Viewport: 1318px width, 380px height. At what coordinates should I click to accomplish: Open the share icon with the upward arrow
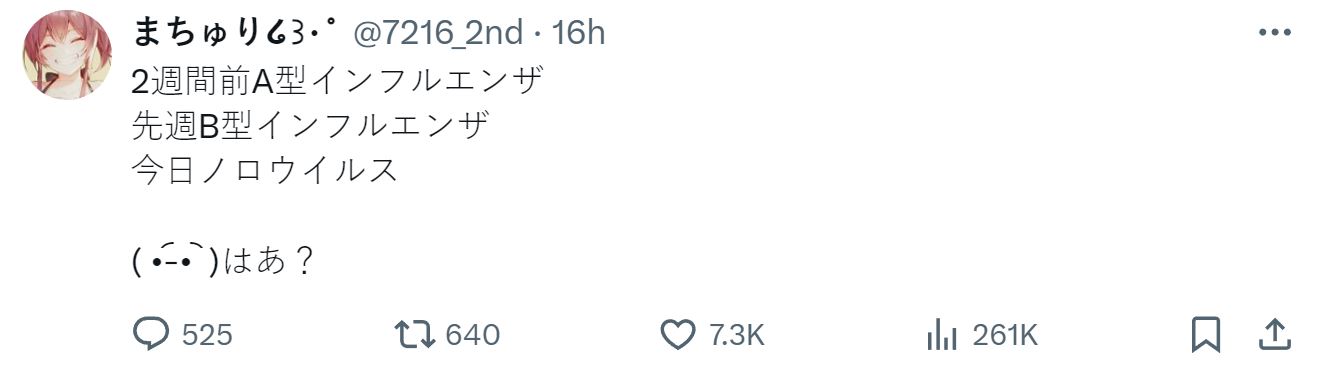(1273, 334)
